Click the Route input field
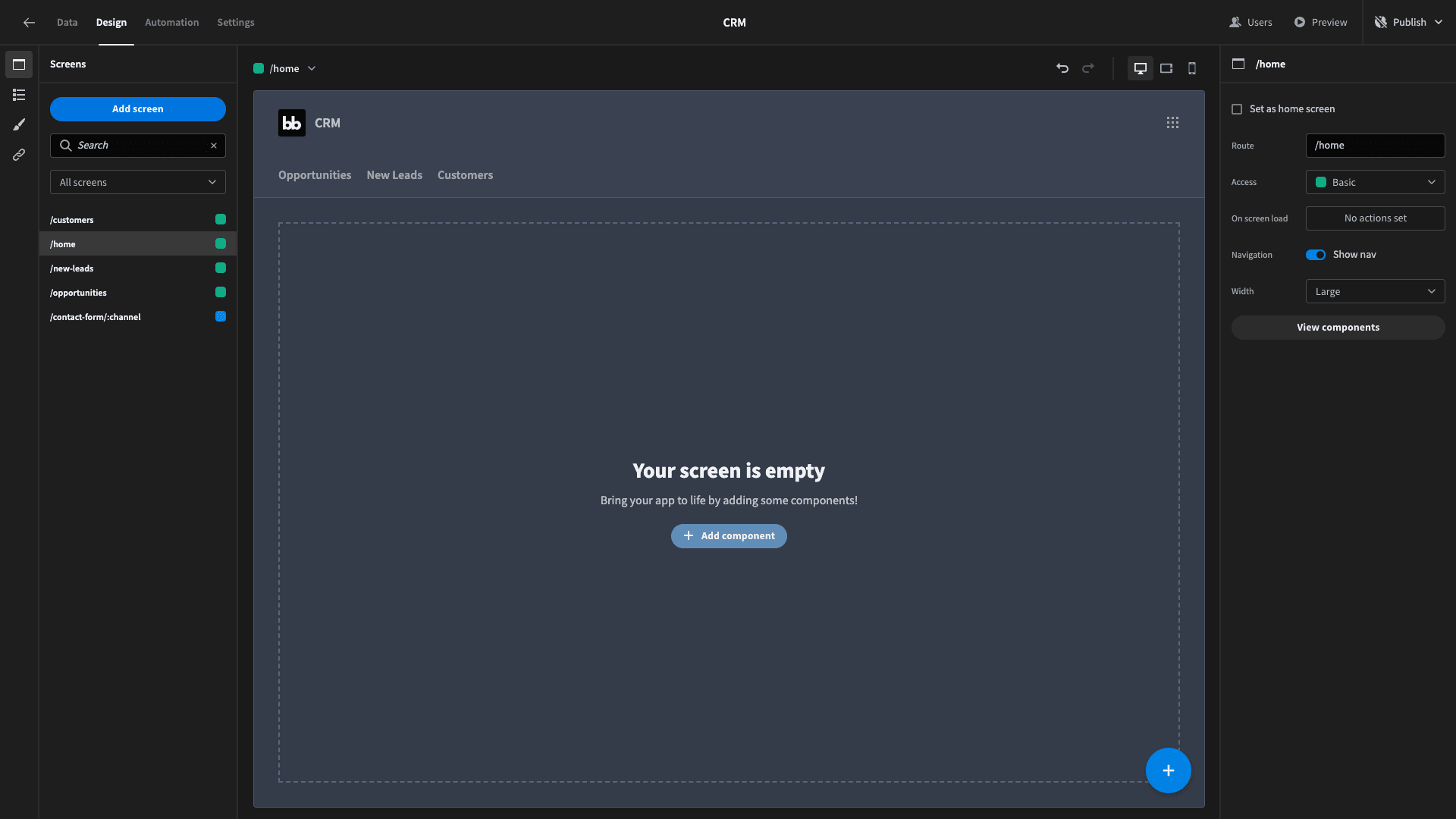1456x819 pixels. tap(1376, 146)
